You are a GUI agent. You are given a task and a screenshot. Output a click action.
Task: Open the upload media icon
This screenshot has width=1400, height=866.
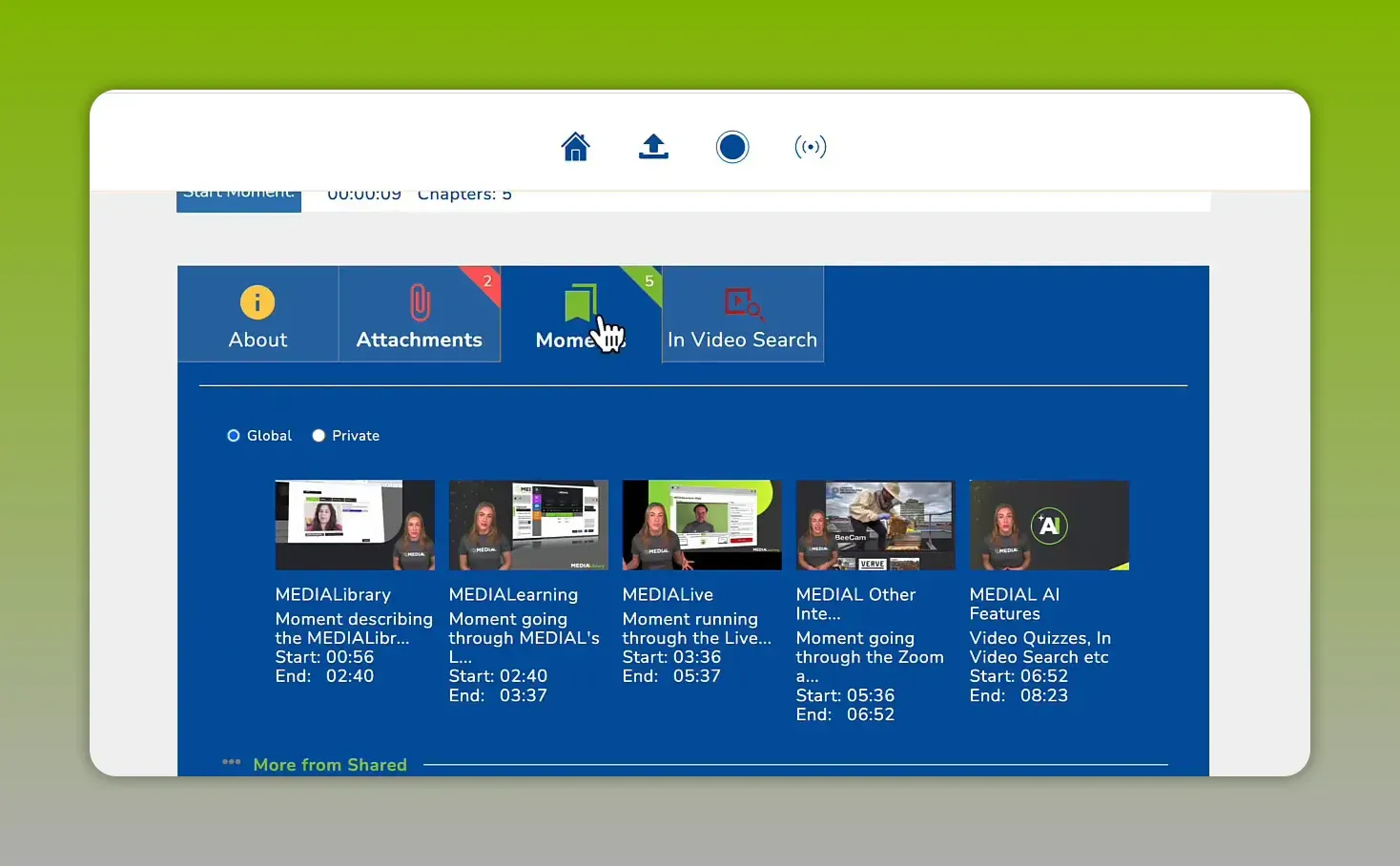click(653, 147)
